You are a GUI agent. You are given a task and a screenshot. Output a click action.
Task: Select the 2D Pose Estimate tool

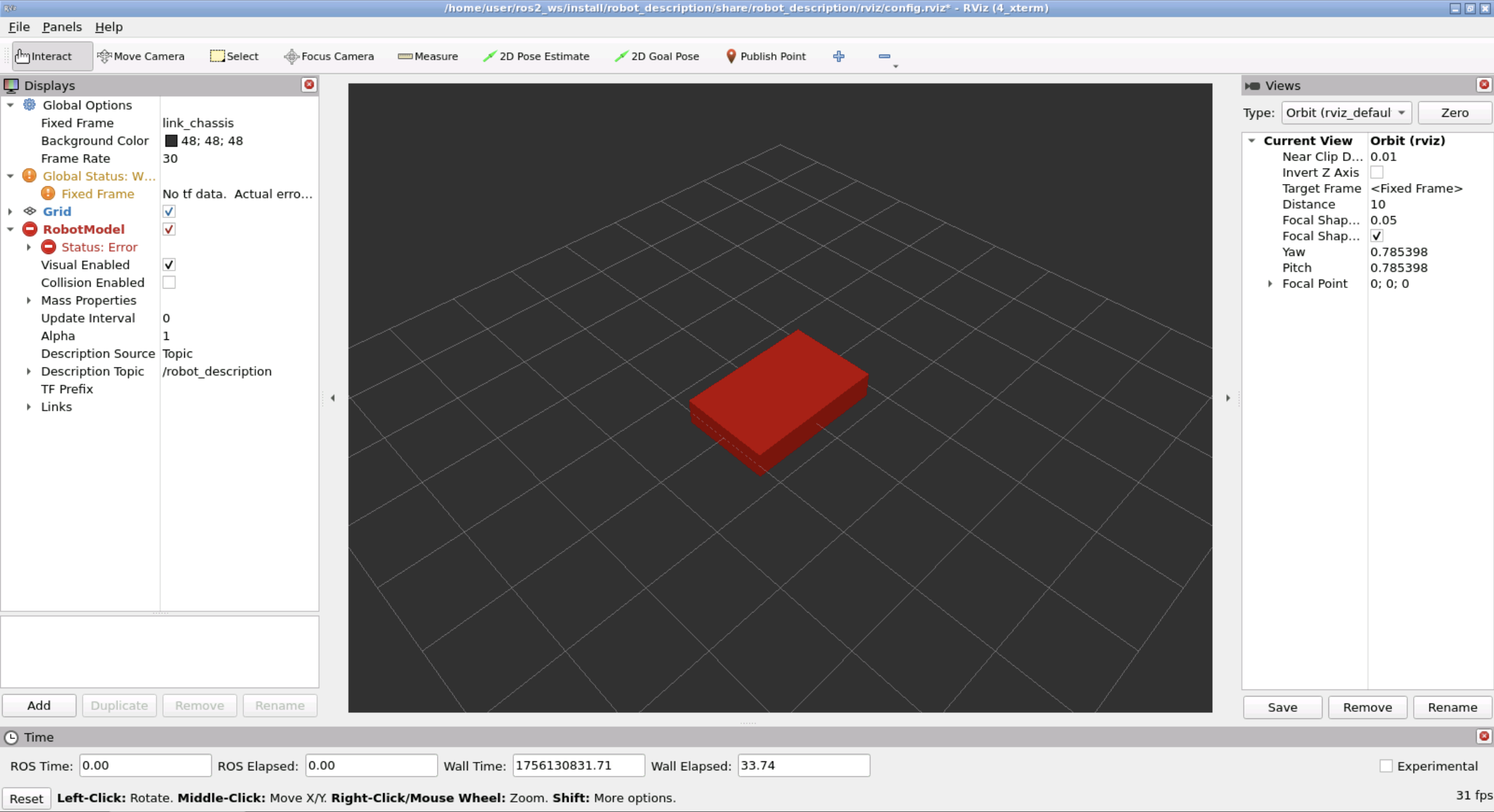coord(536,56)
